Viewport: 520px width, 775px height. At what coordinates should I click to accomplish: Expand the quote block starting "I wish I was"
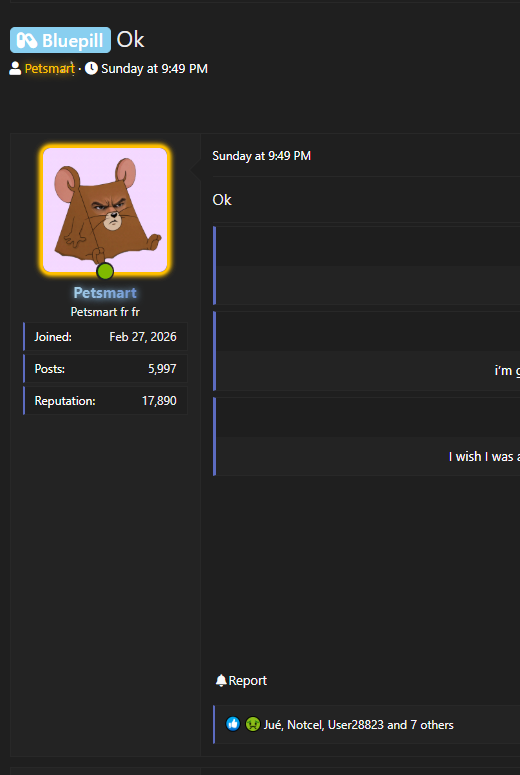(x=366, y=436)
